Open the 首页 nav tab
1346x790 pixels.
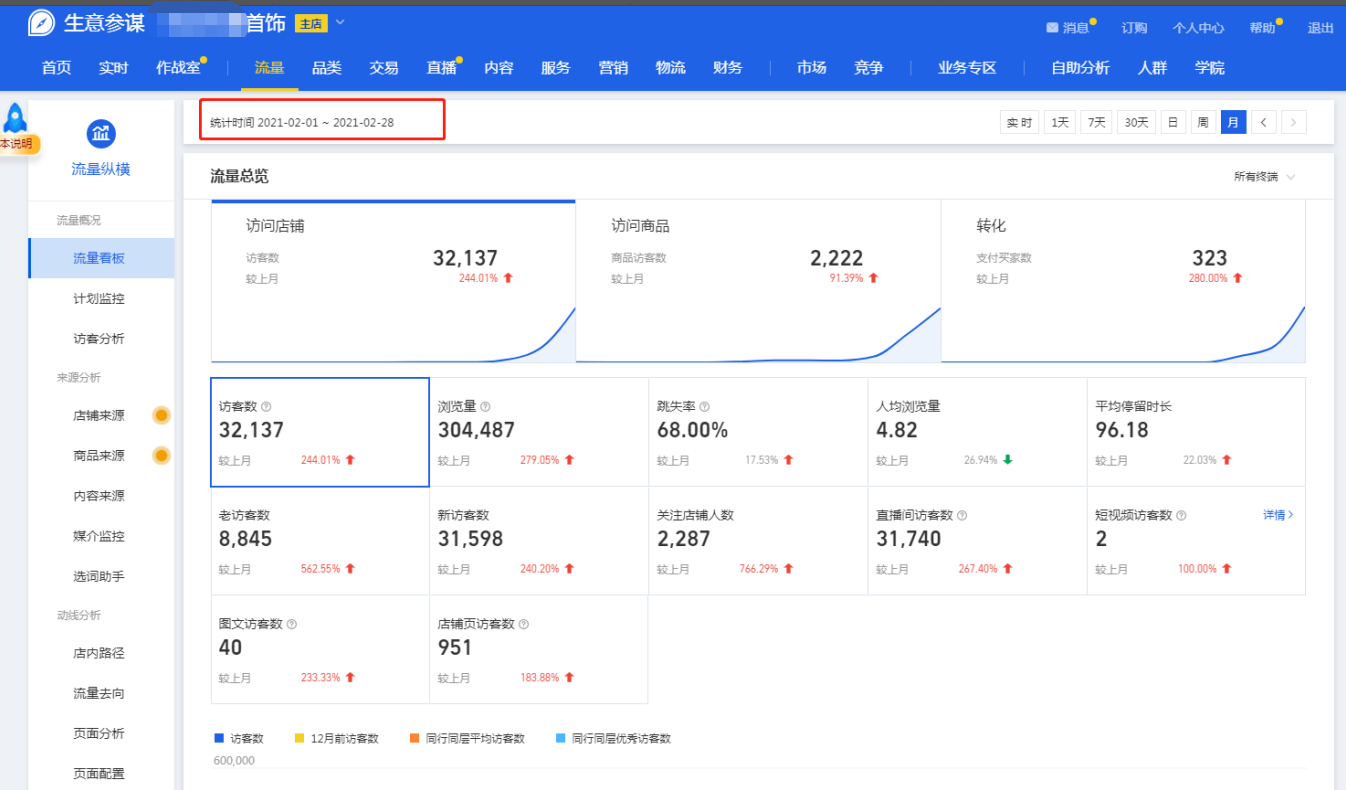click(x=56, y=68)
